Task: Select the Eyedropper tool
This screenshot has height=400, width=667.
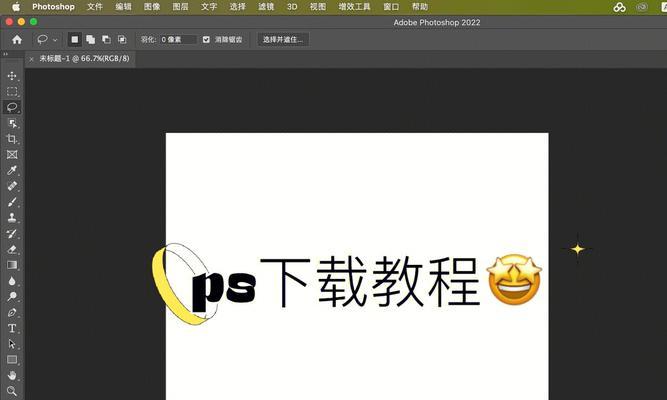Action: click(12, 170)
